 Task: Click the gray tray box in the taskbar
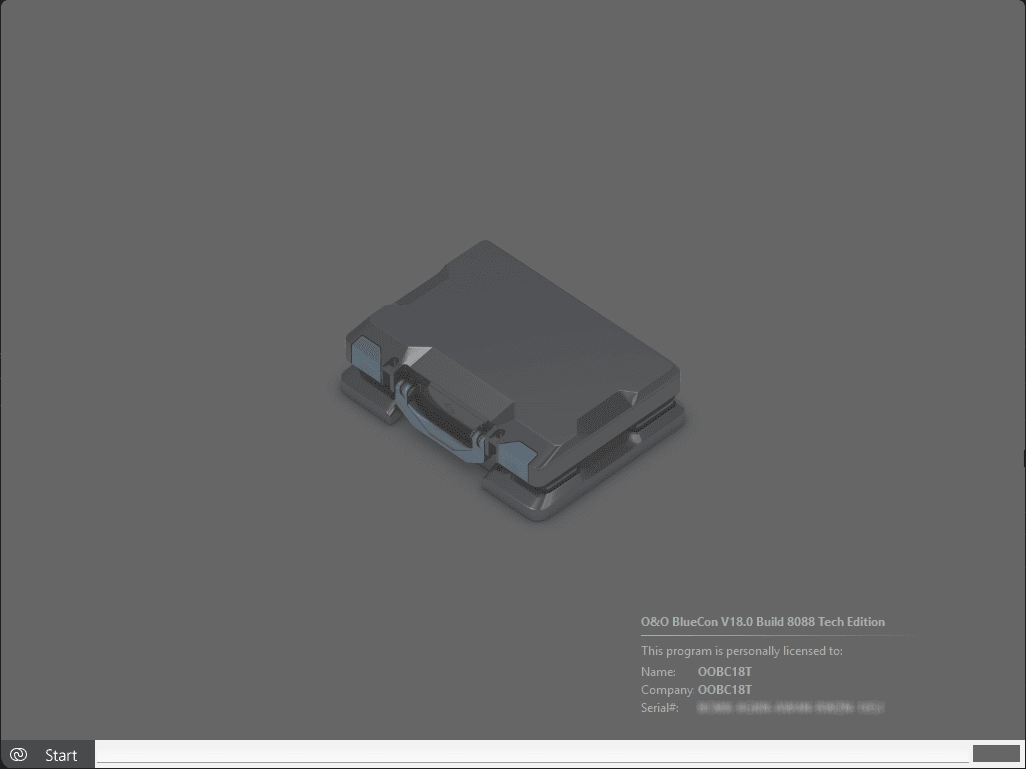point(996,754)
